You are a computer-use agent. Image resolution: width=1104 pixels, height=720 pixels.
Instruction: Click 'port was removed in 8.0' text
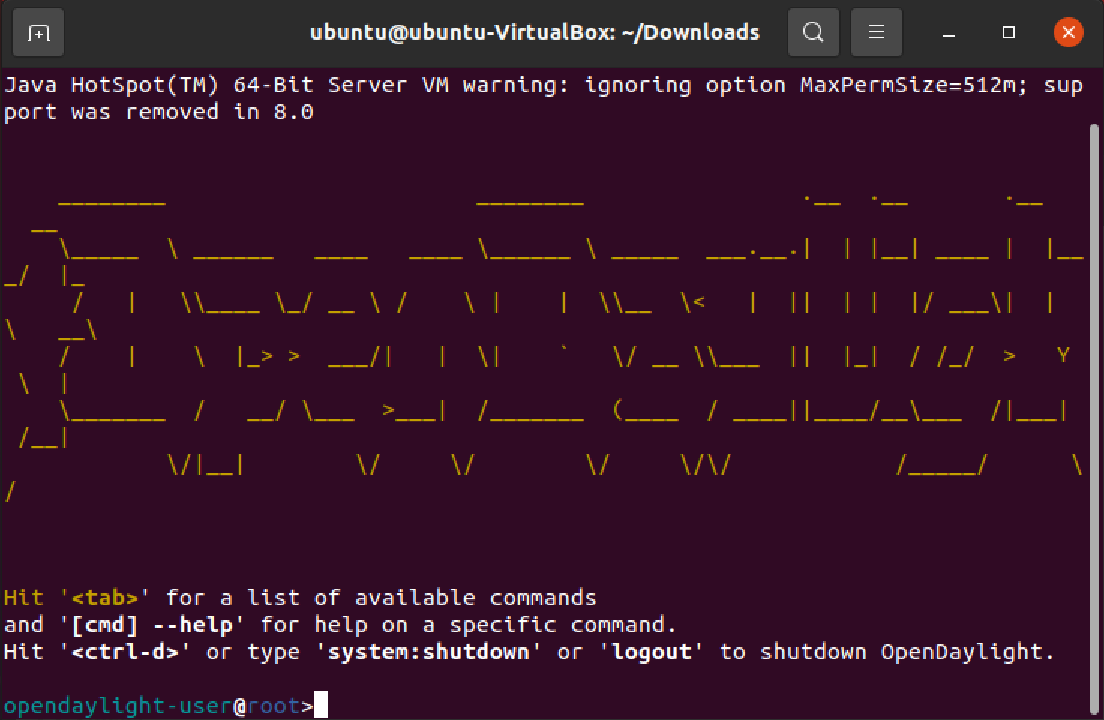coord(158,112)
